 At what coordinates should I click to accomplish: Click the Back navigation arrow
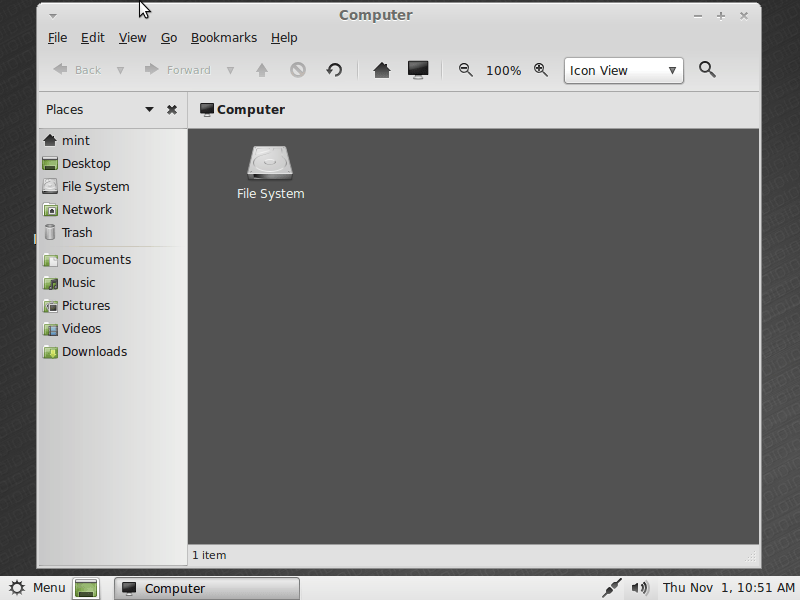pos(77,70)
